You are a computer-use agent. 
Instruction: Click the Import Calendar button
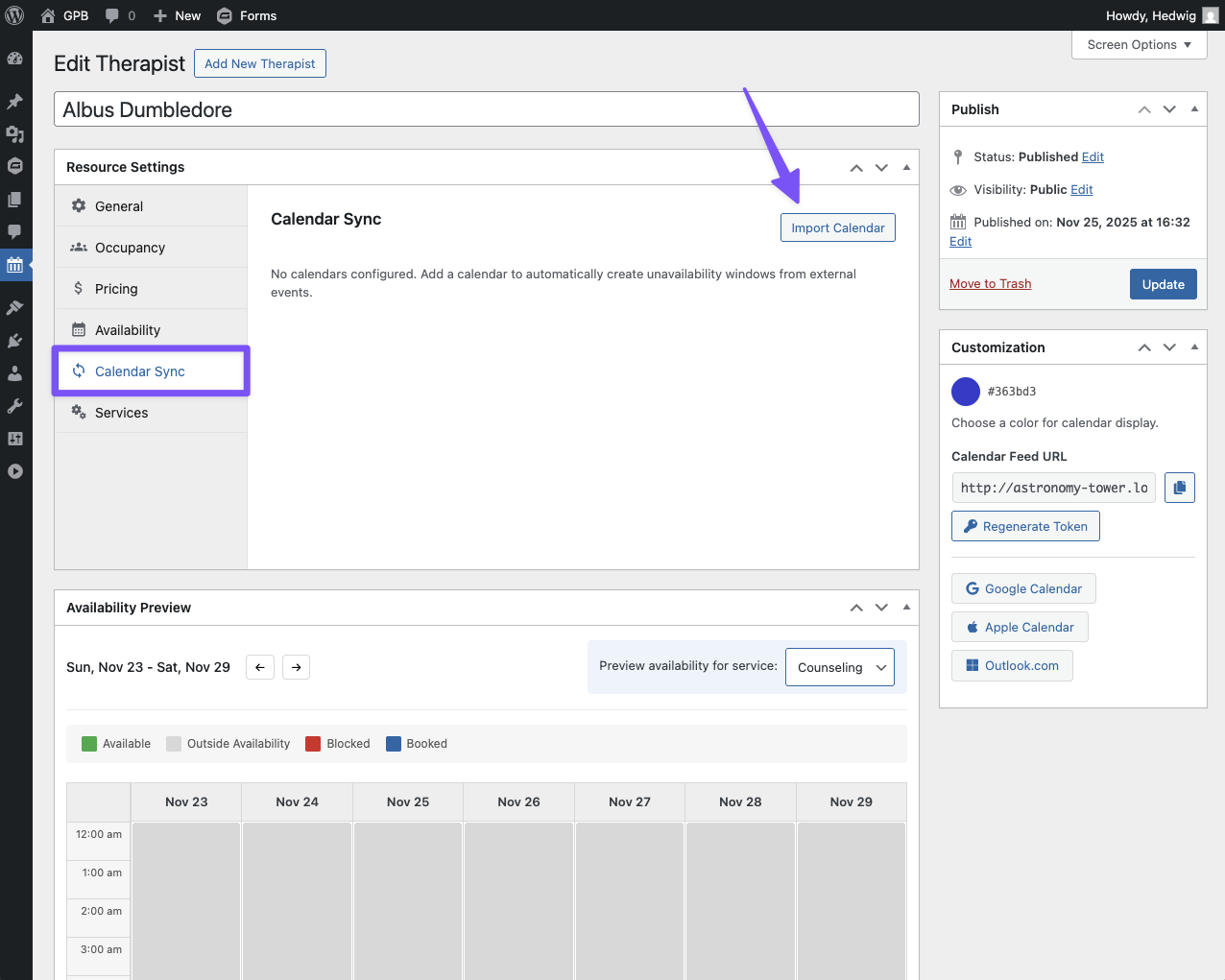(x=837, y=227)
